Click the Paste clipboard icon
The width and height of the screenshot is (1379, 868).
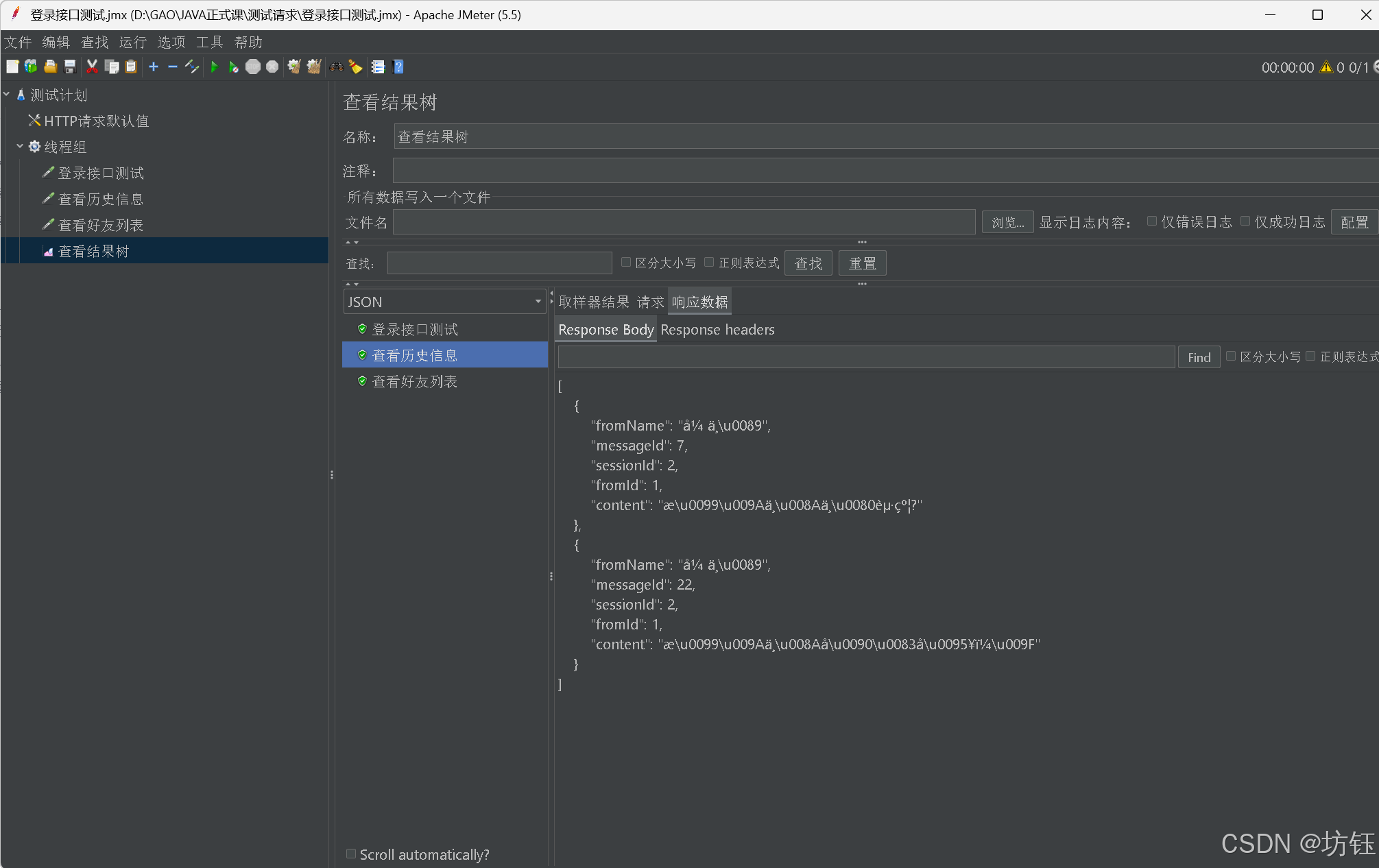(131, 67)
